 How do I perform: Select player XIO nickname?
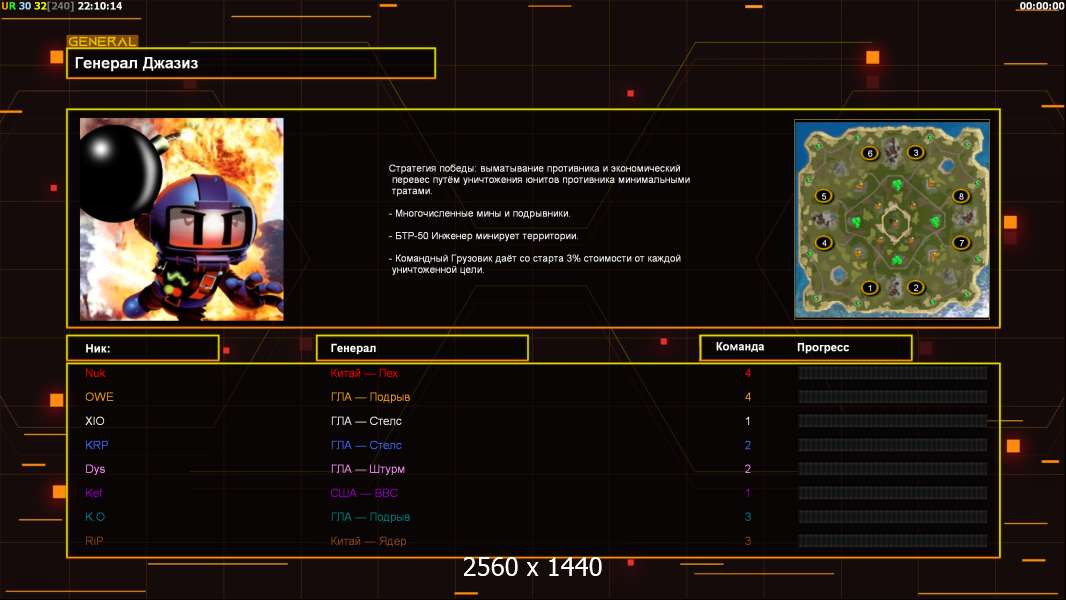[95, 421]
